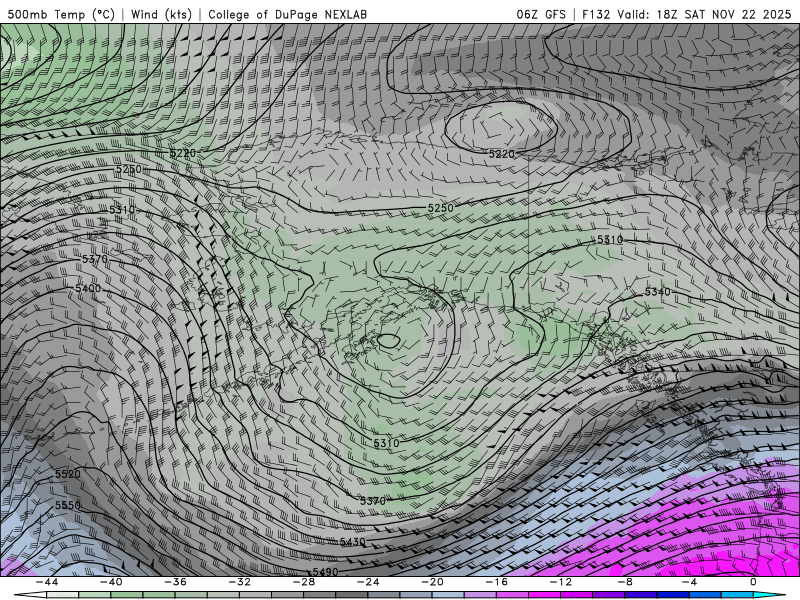Screen dimensions: 800x600
Task: Click the bright magenta swatch under -12
Action: click(545, 595)
